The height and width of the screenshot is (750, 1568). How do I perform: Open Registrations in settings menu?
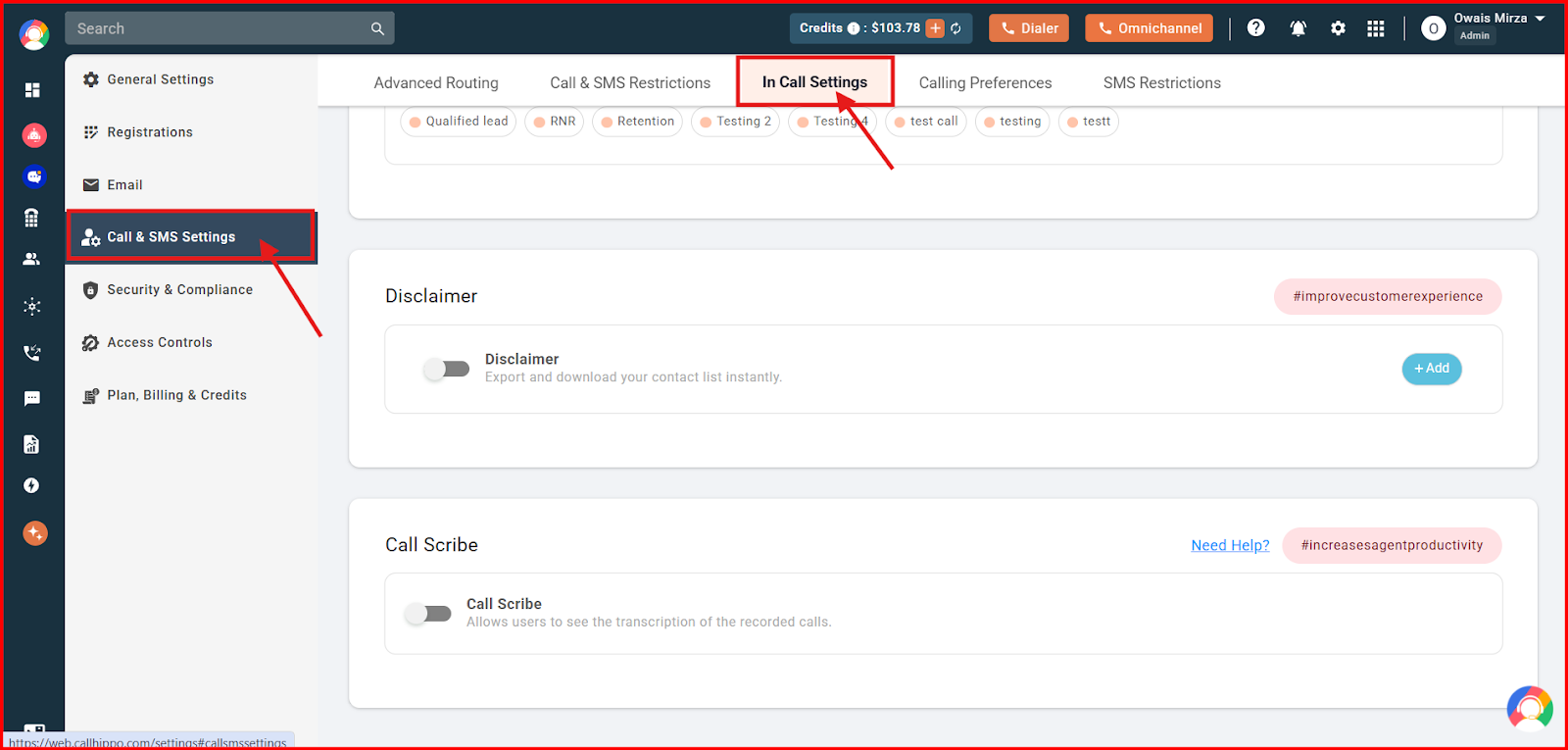click(x=191, y=132)
